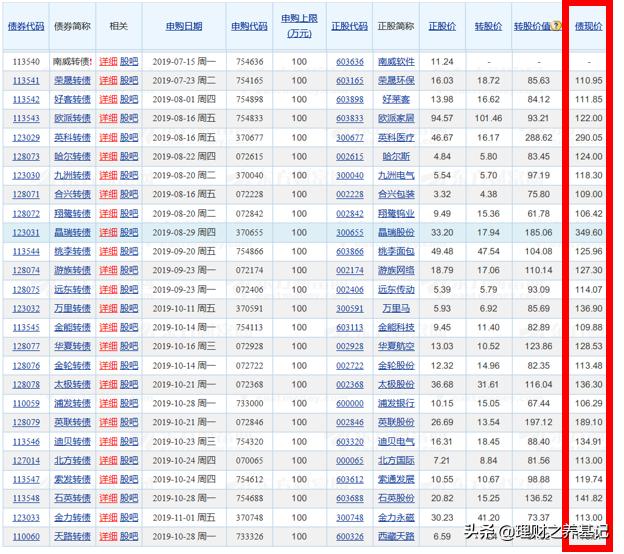The width and height of the screenshot is (624, 554).
Task: Open 股吧 for the 远东转债 row
Action: (x=129, y=289)
